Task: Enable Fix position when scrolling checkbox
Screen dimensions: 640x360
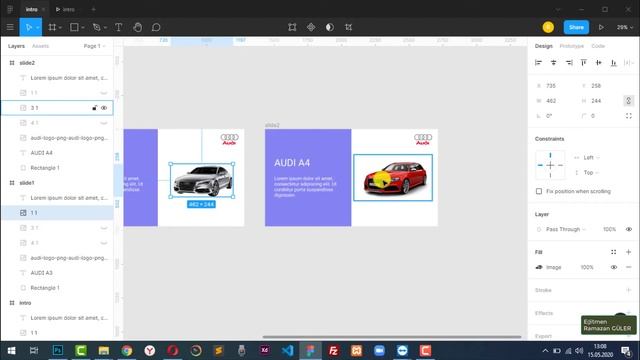Action: 539,191
